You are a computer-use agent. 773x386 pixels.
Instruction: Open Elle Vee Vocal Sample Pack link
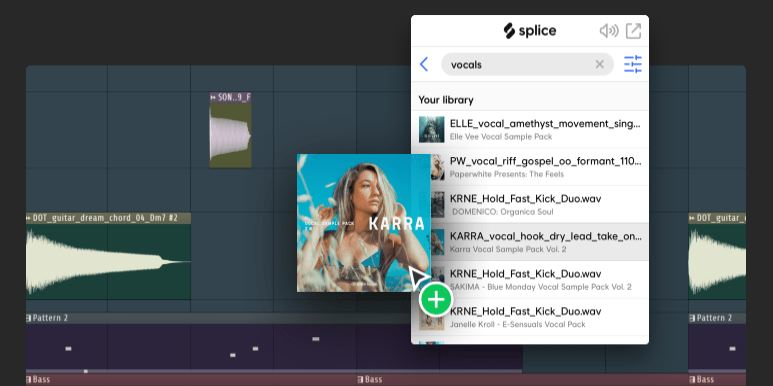(501, 137)
